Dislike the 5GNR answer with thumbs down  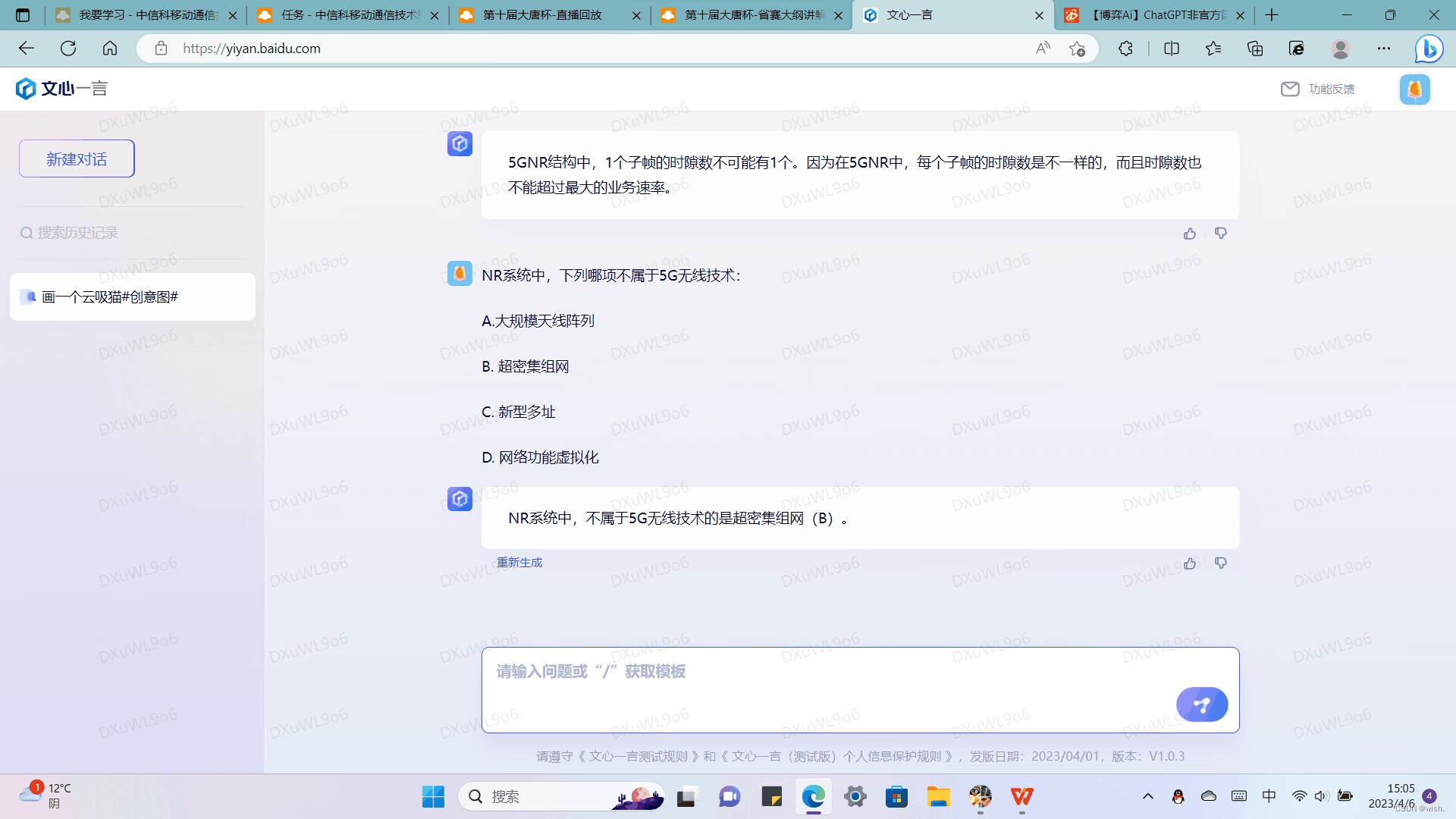point(1221,234)
